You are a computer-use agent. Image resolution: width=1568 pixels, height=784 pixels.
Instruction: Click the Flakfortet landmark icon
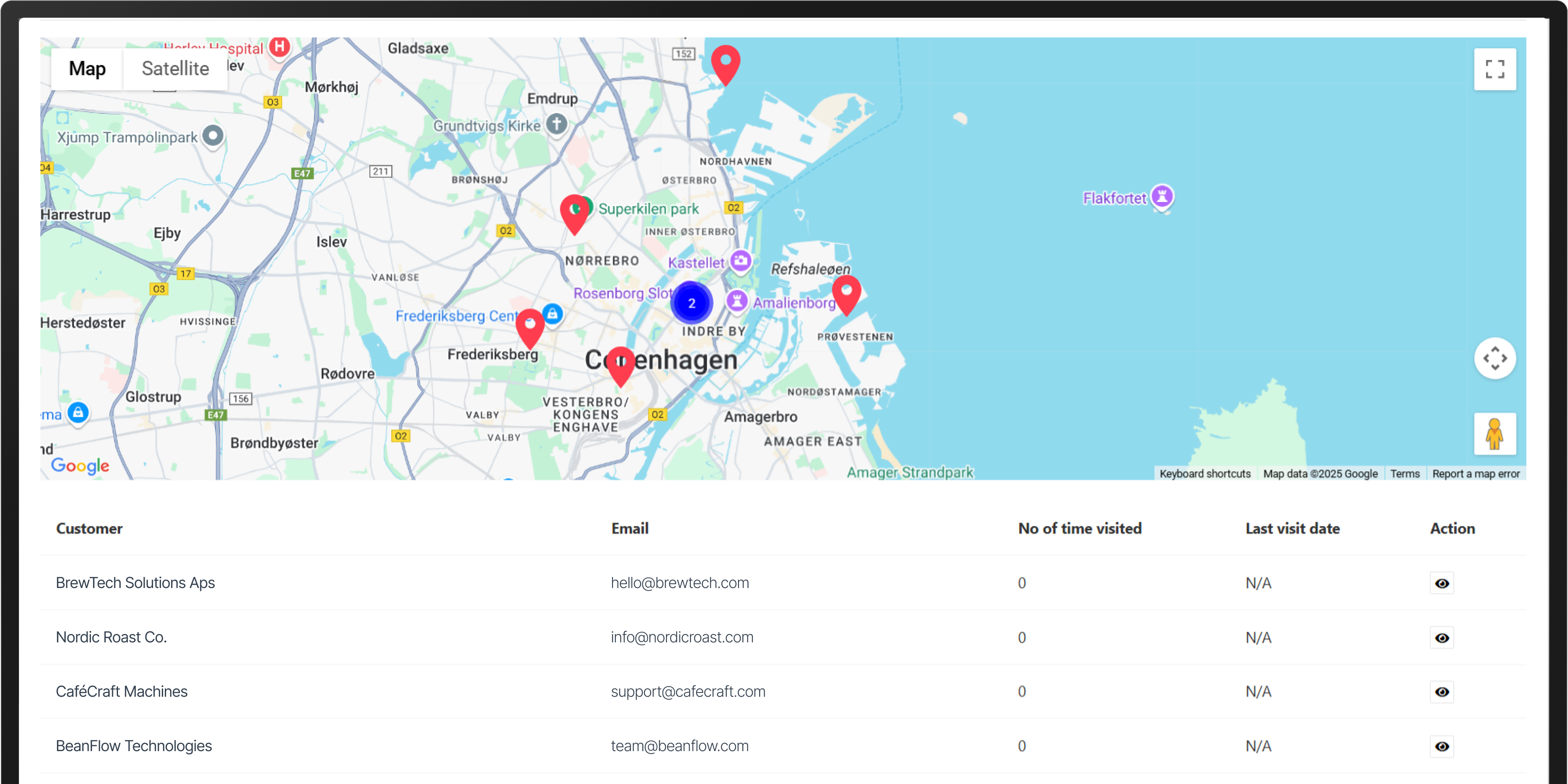click(1162, 197)
